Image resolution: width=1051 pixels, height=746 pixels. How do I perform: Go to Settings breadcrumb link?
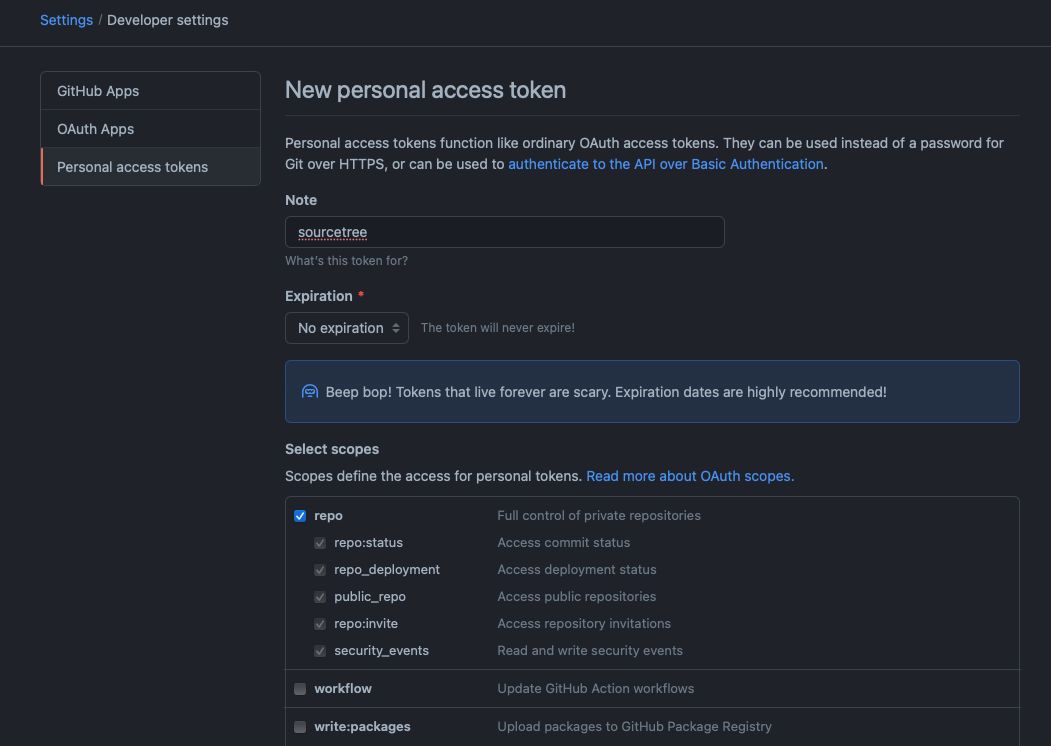(x=66, y=20)
